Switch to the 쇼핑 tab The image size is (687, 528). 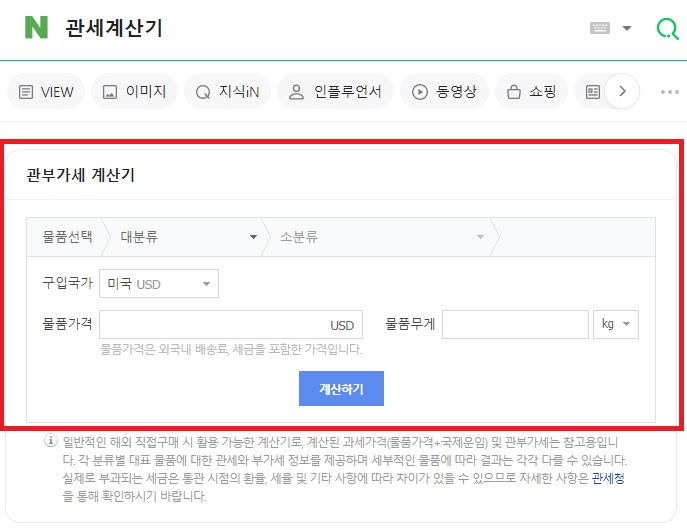coord(531,92)
